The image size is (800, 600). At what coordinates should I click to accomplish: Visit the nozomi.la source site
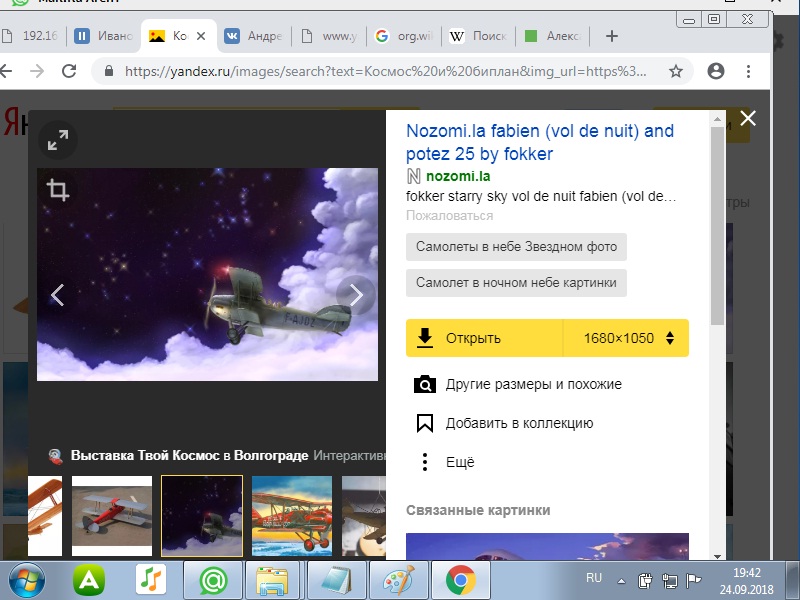[x=458, y=177]
